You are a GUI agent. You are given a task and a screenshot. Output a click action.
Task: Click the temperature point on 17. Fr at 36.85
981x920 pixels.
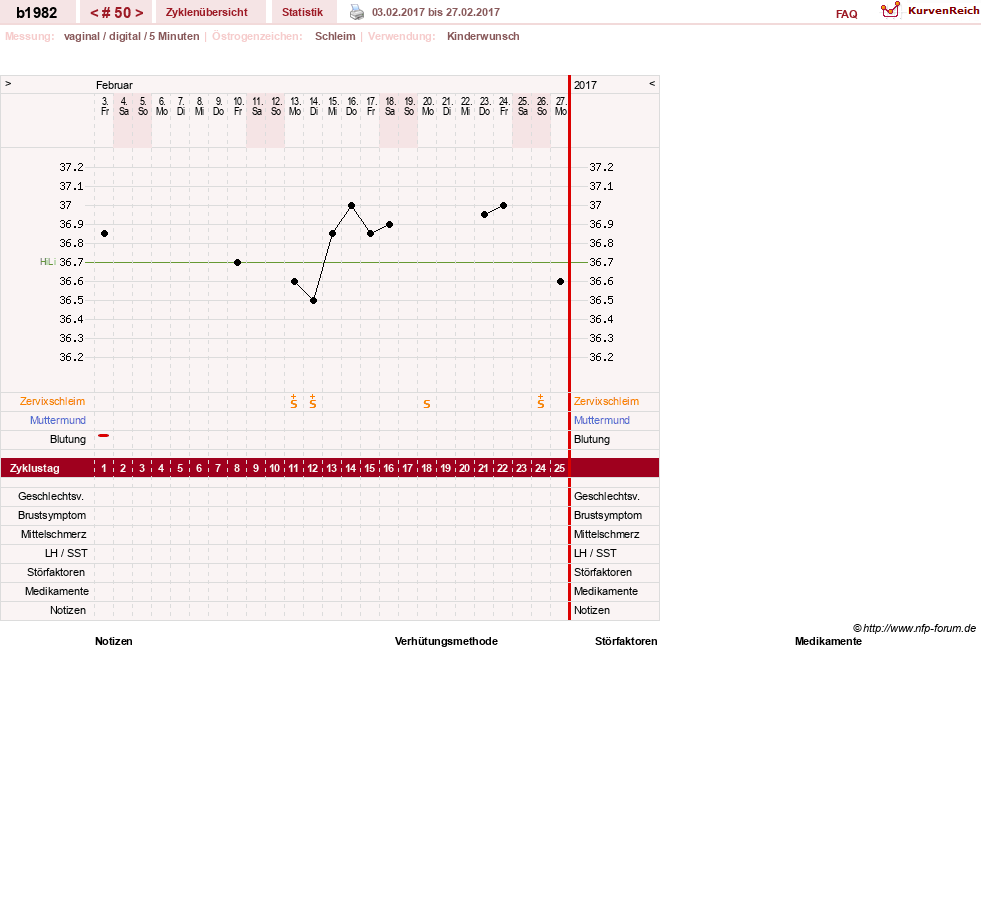click(x=370, y=233)
